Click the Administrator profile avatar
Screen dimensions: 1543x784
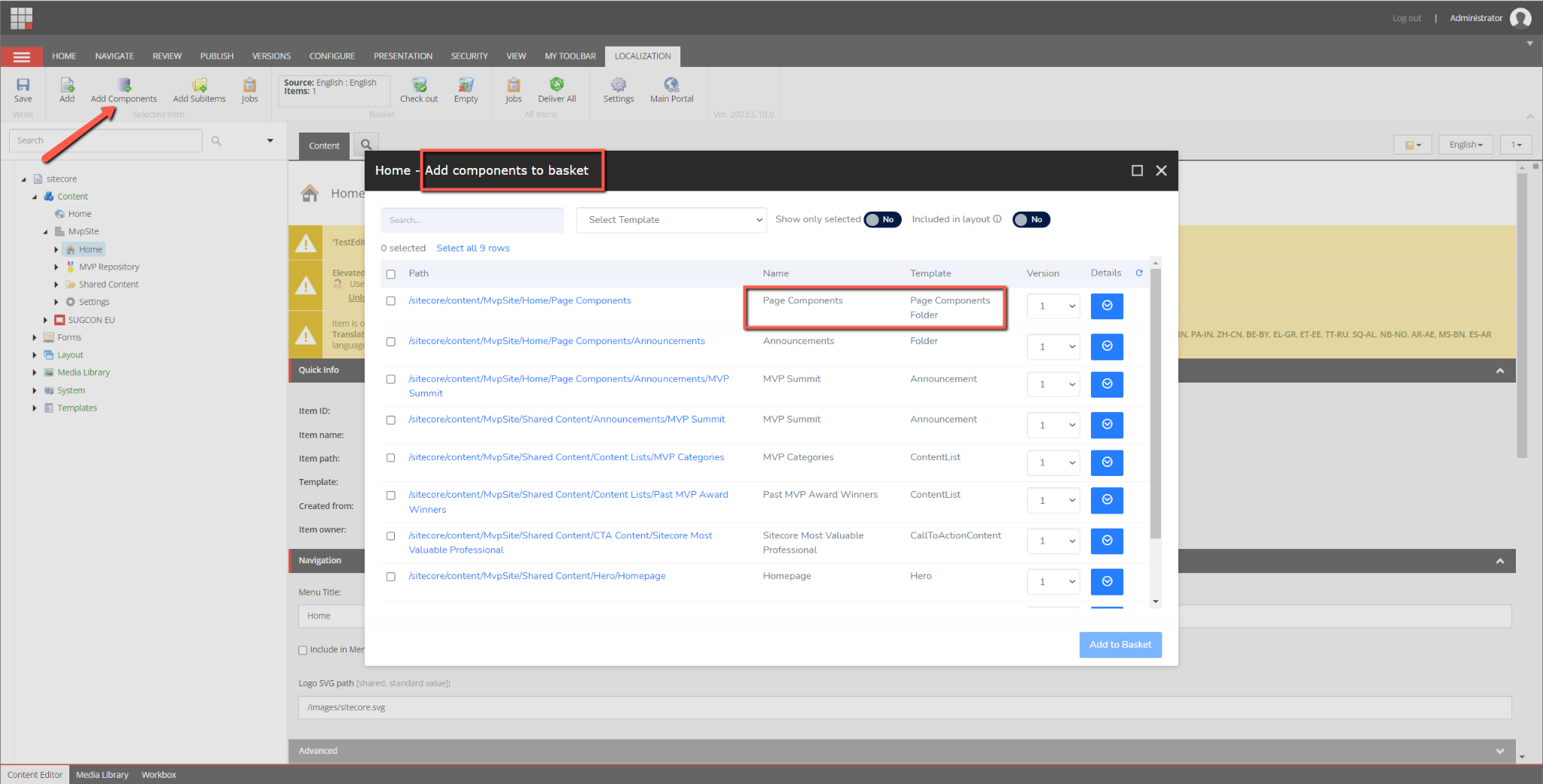coord(1520,18)
